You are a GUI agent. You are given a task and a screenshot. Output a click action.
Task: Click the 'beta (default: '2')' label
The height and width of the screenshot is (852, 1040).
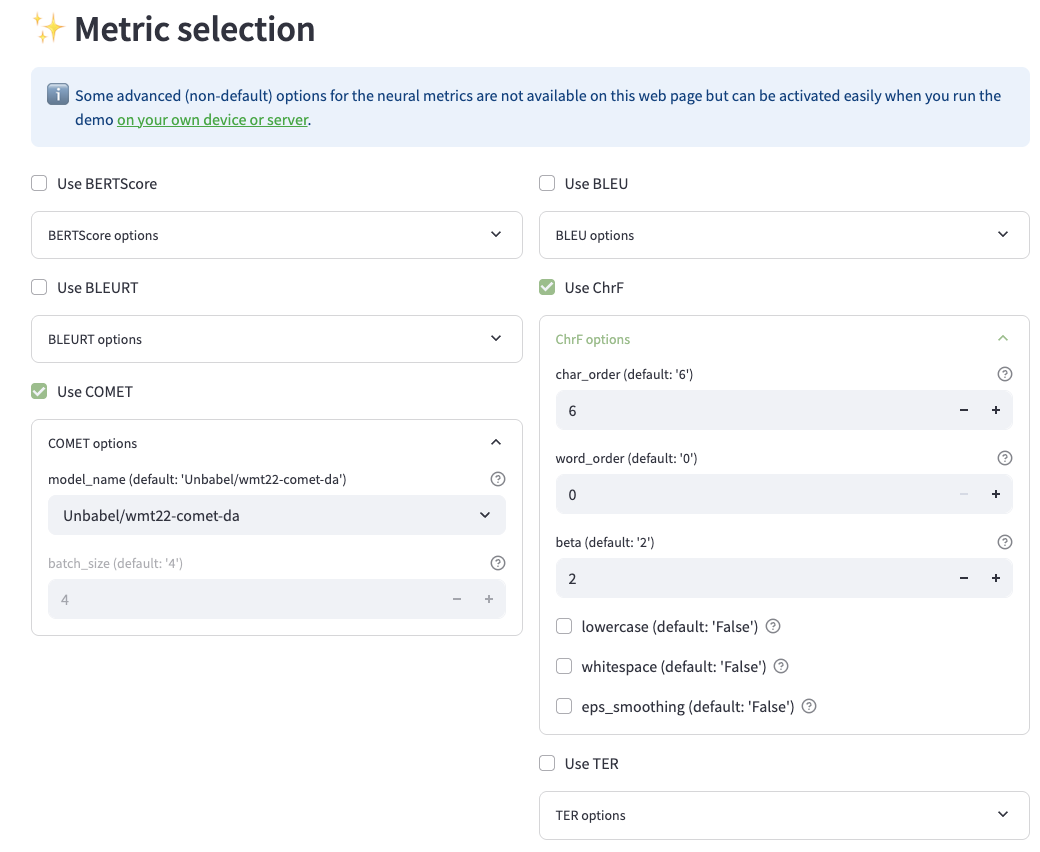tap(605, 542)
